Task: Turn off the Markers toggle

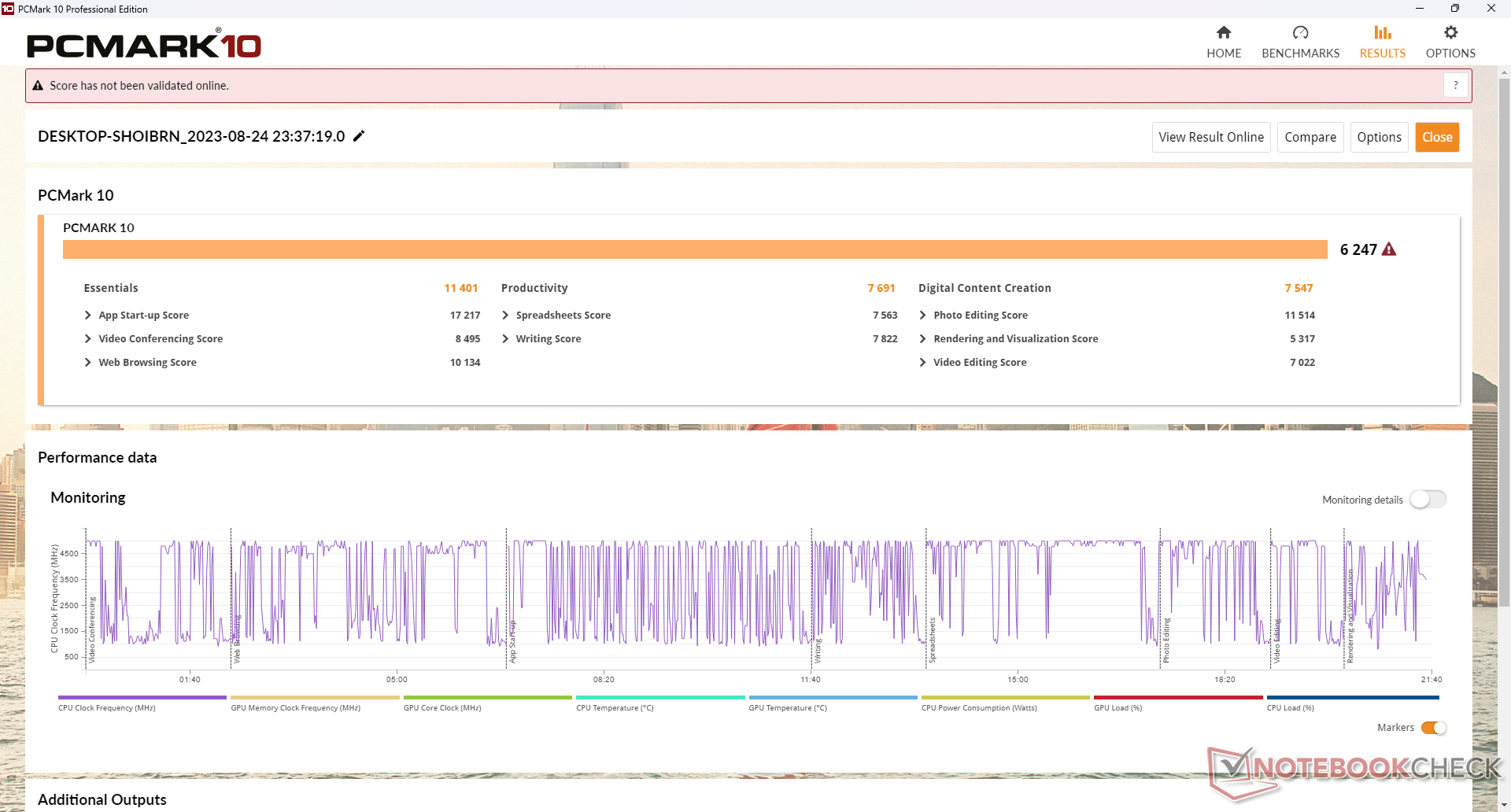Action: coord(1434,728)
